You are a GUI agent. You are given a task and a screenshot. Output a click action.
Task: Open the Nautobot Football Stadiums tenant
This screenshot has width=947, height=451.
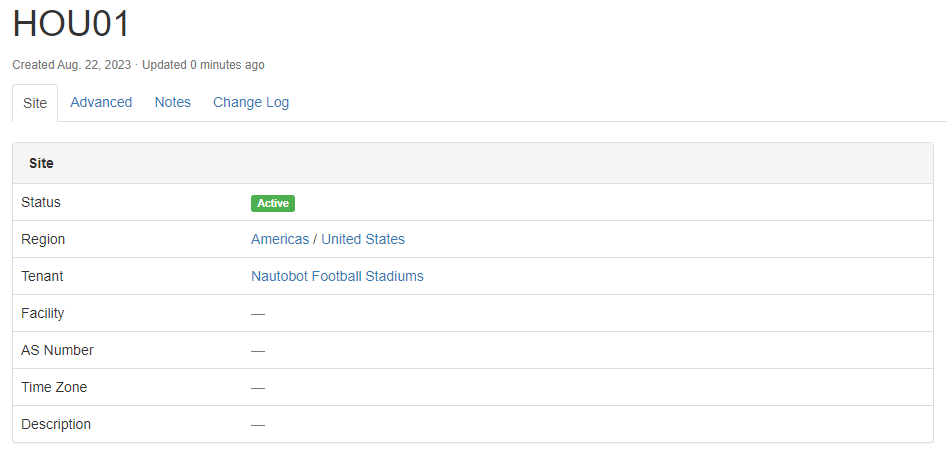point(337,276)
